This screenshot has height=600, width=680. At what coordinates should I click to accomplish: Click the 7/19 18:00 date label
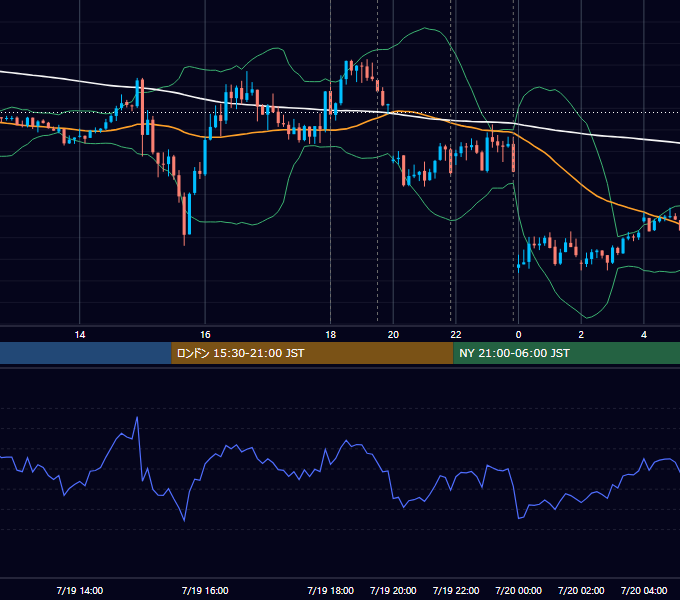point(330,590)
